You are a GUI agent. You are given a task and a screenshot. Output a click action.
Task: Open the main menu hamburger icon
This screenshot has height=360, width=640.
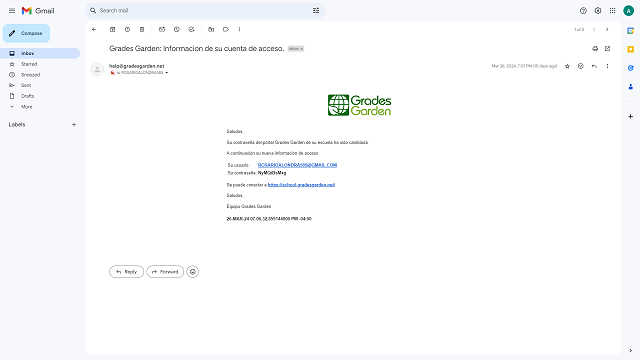[12, 11]
